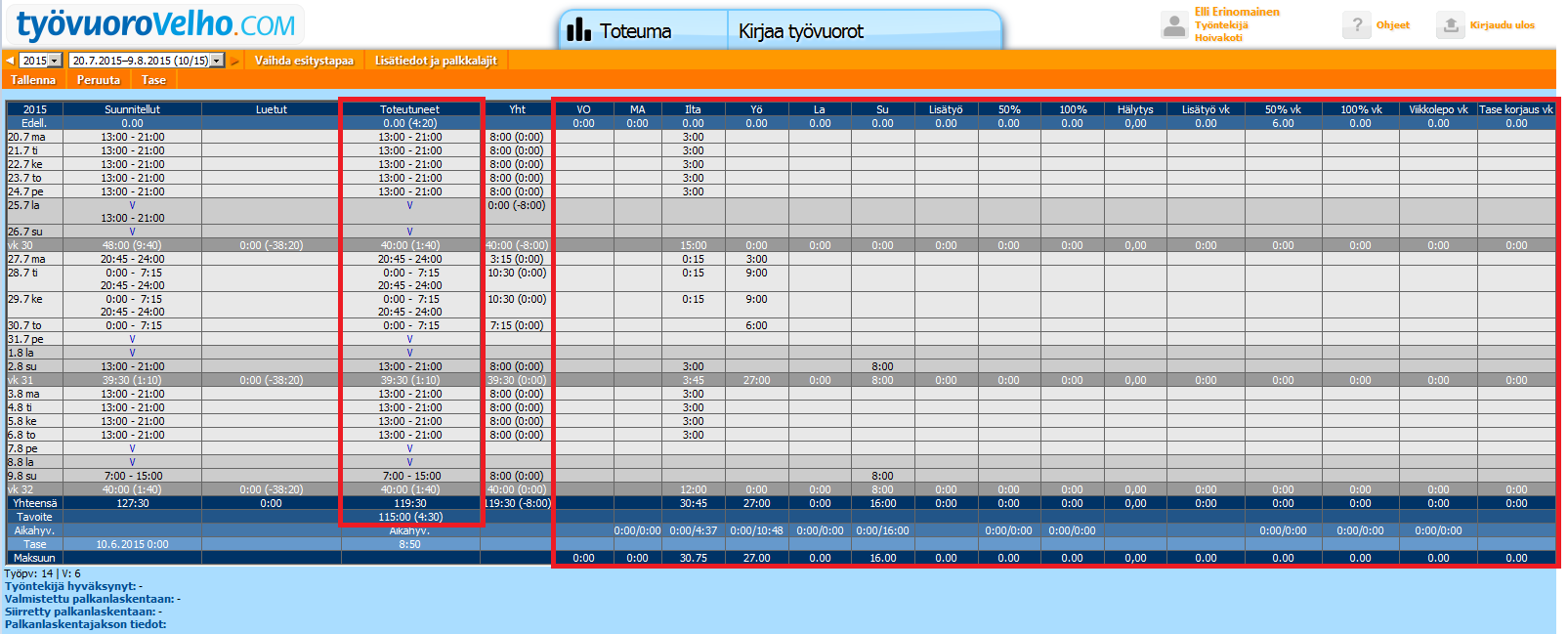
Task: Click the Hoivakoti workplace label
Action: (x=1218, y=38)
